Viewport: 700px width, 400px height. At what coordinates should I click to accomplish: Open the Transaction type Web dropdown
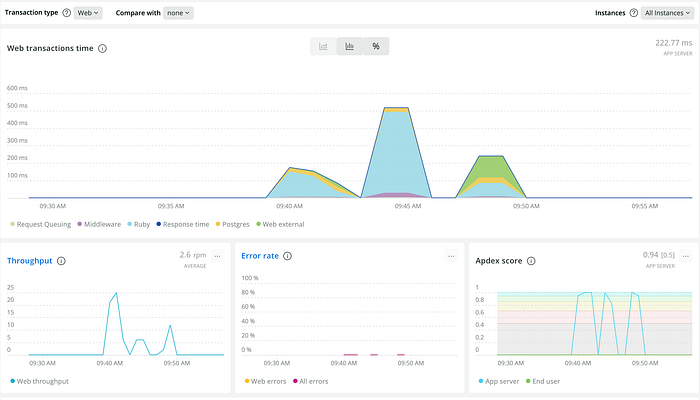[88, 13]
